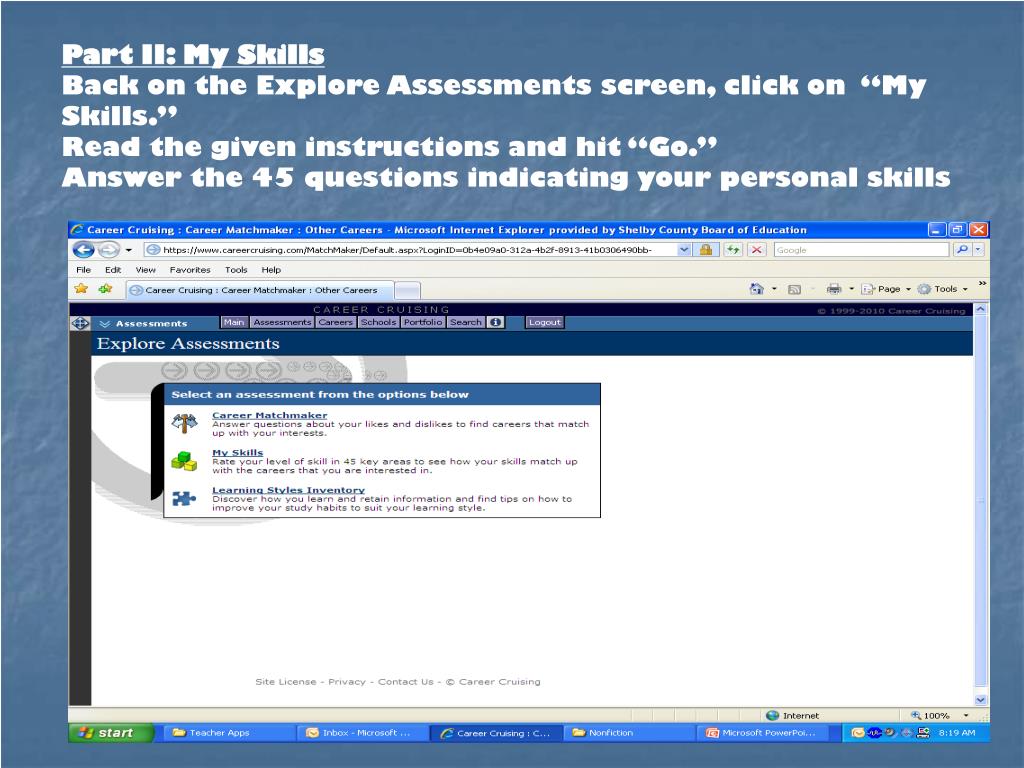Expand the zoom level dropdown arrow

965,715
